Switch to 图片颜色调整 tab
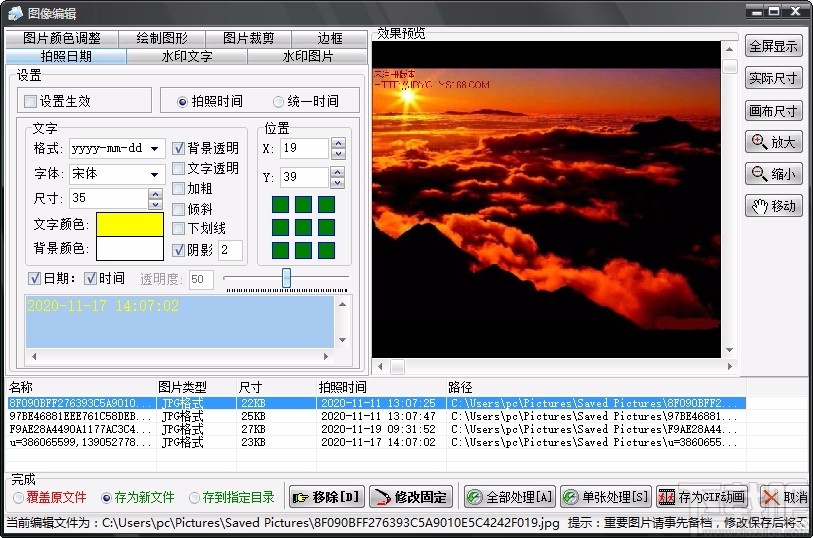The image size is (813, 538). point(62,38)
